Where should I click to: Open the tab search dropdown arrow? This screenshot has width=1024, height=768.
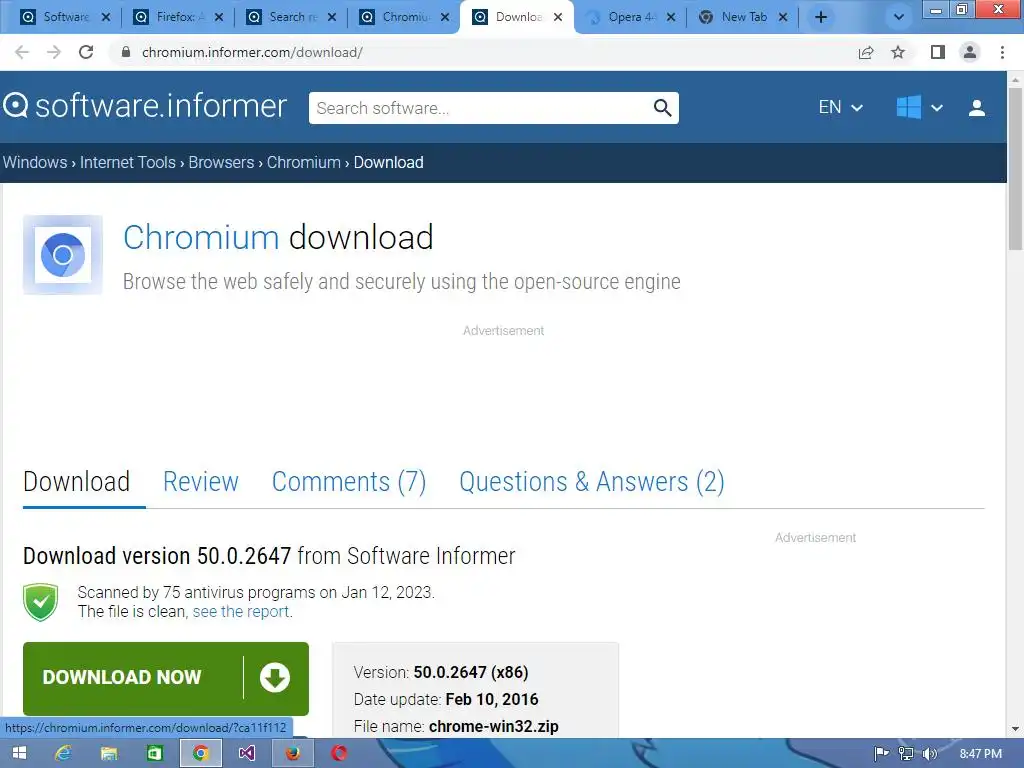pyautogui.click(x=899, y=17)
